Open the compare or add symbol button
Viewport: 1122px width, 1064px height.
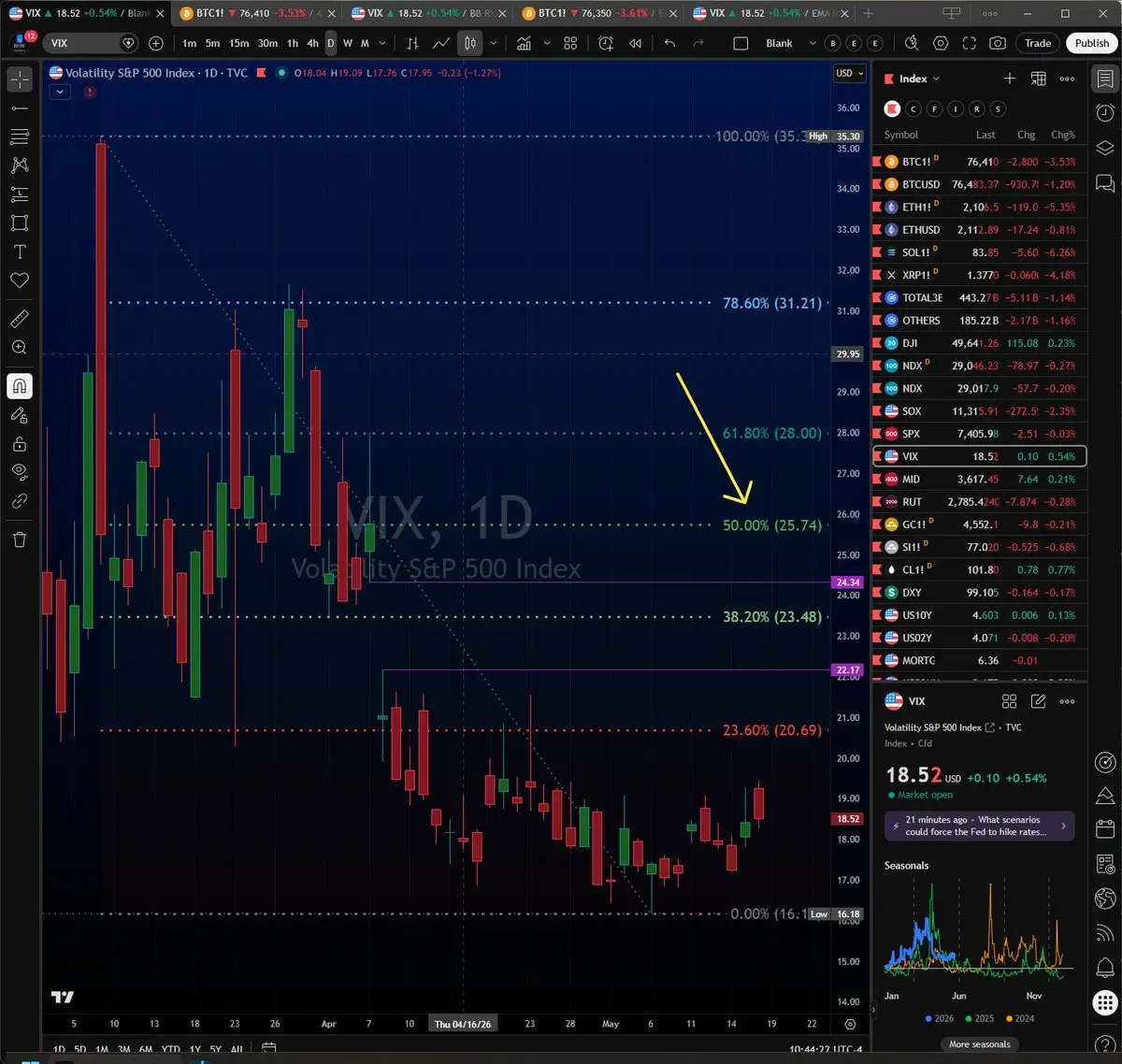point(156,43)
